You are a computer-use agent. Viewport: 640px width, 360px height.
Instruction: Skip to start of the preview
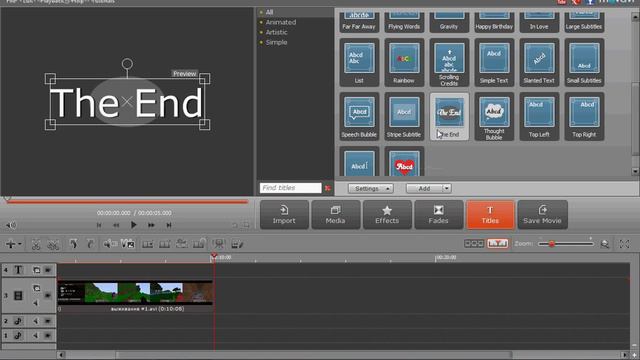99,225
